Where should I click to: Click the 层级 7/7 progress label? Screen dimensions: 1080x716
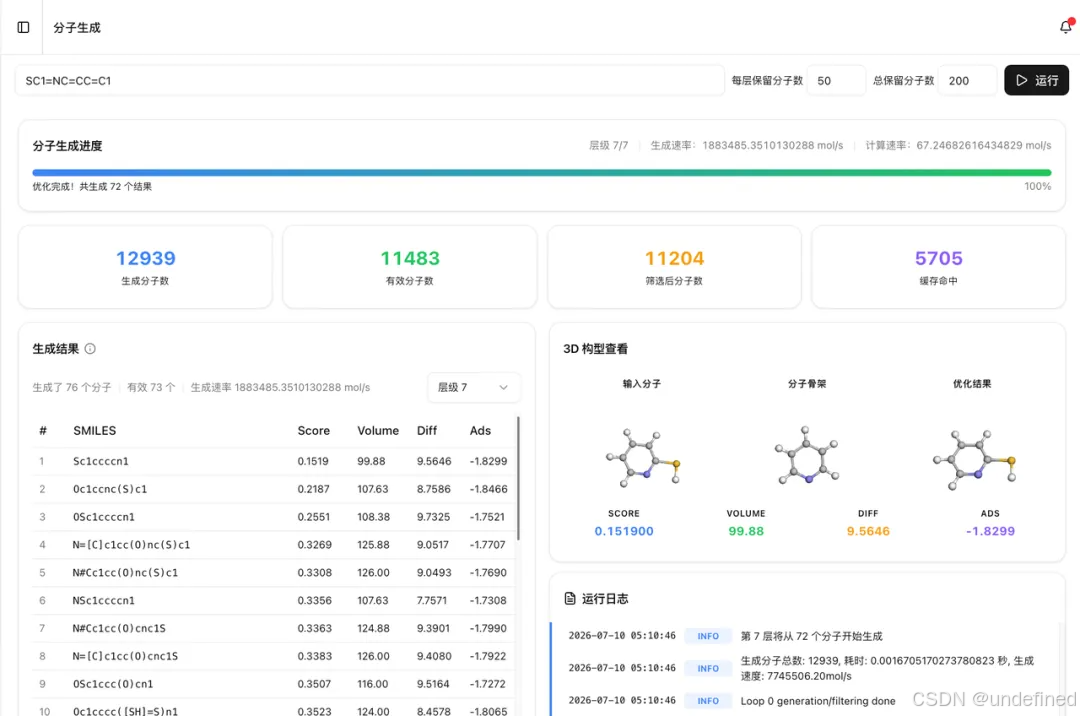608,146
